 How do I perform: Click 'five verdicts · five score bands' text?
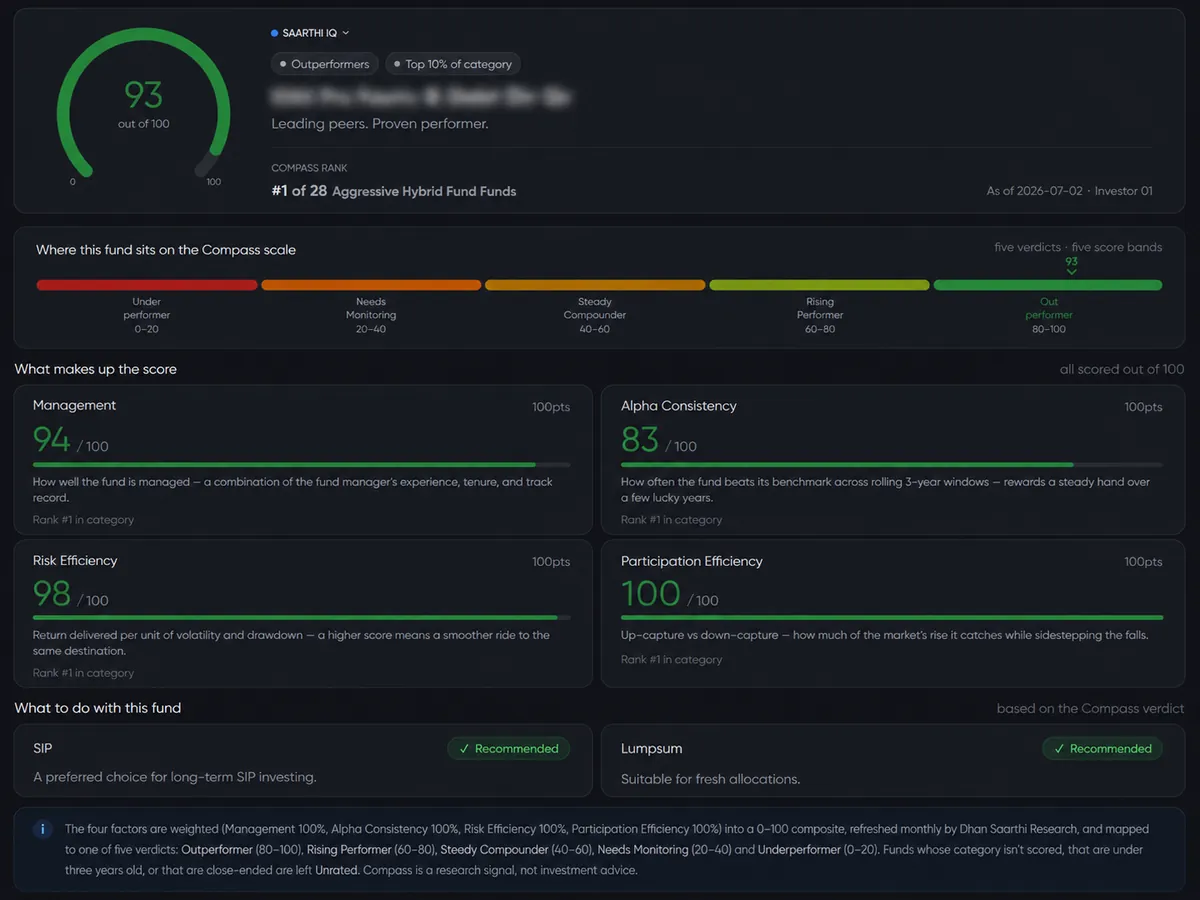pos(1078,247)
